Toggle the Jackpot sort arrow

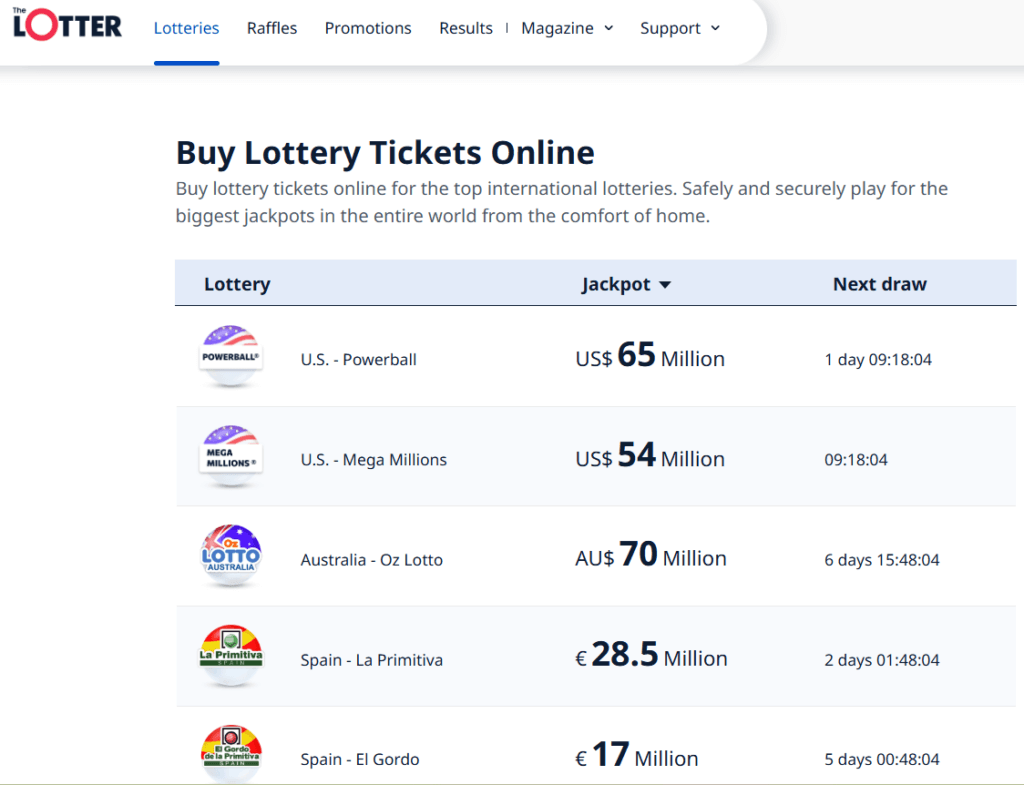665,285
